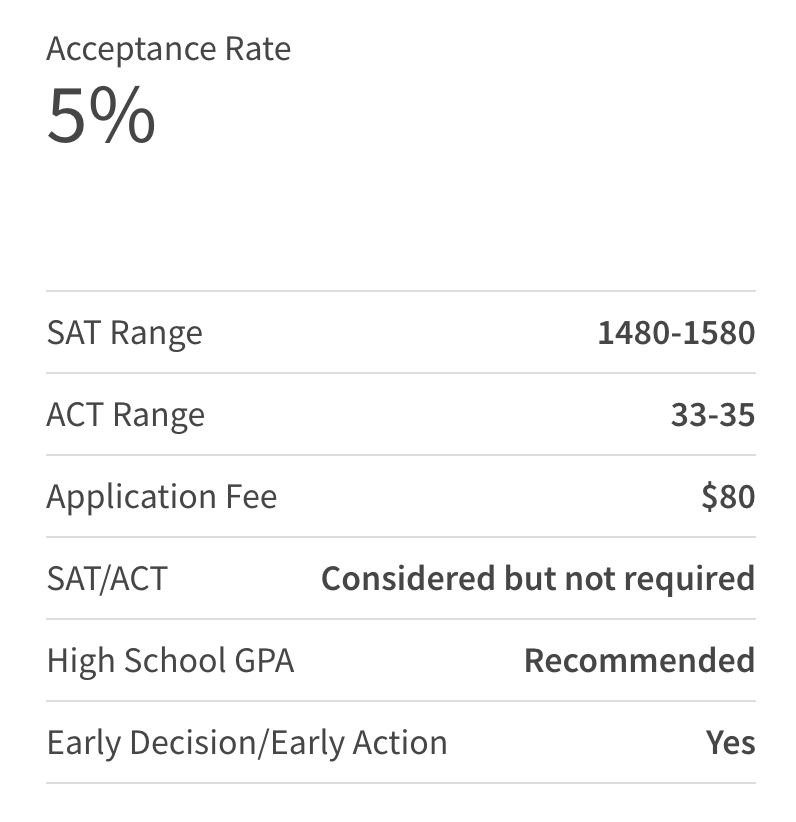Select the 33-35 ACT score value
The height and width of the screenshot is (822, 796).
click(713, 415)
